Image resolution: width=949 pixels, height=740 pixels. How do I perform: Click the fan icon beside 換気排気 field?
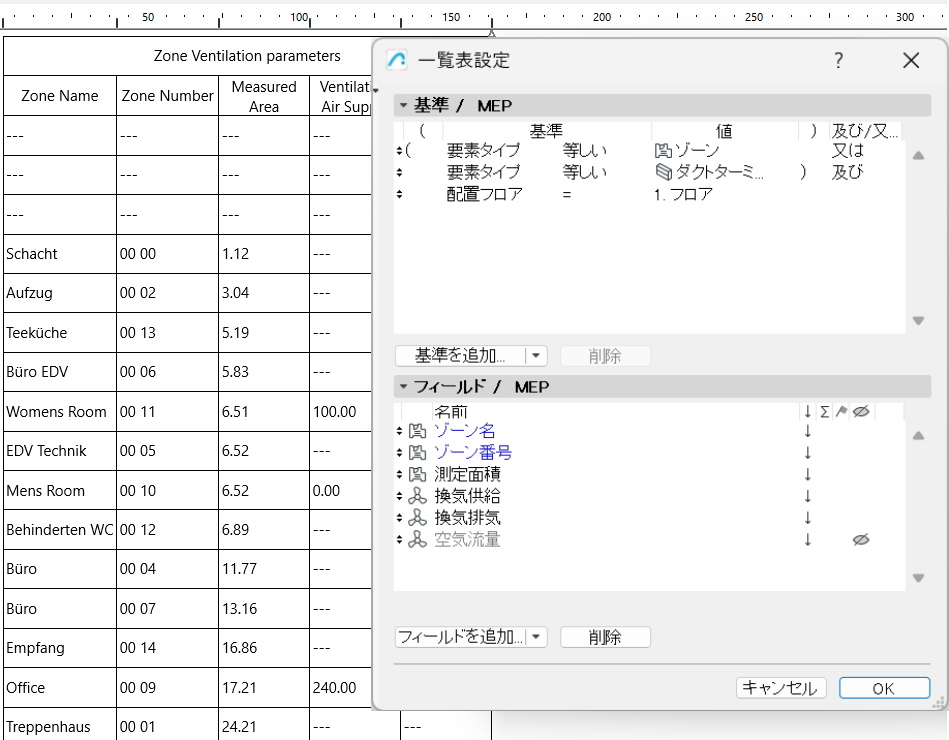(418, 518)
